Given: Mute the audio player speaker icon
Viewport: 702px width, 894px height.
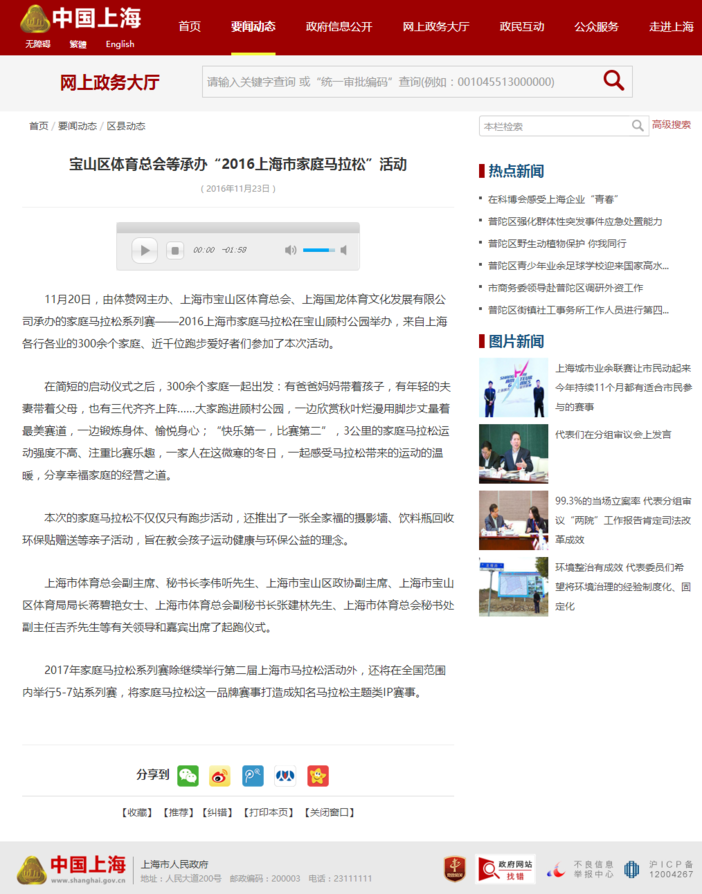Looking at the screenshot, I should point(290,250).
